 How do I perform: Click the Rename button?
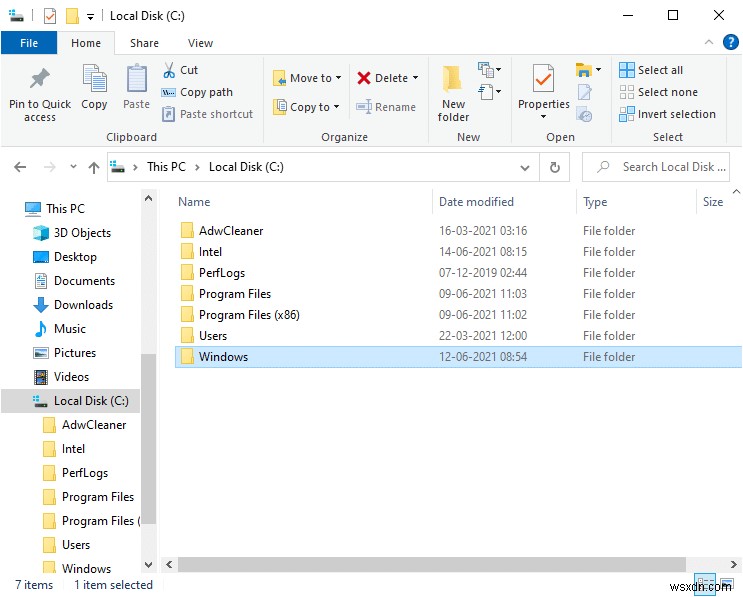pos(386,107)
